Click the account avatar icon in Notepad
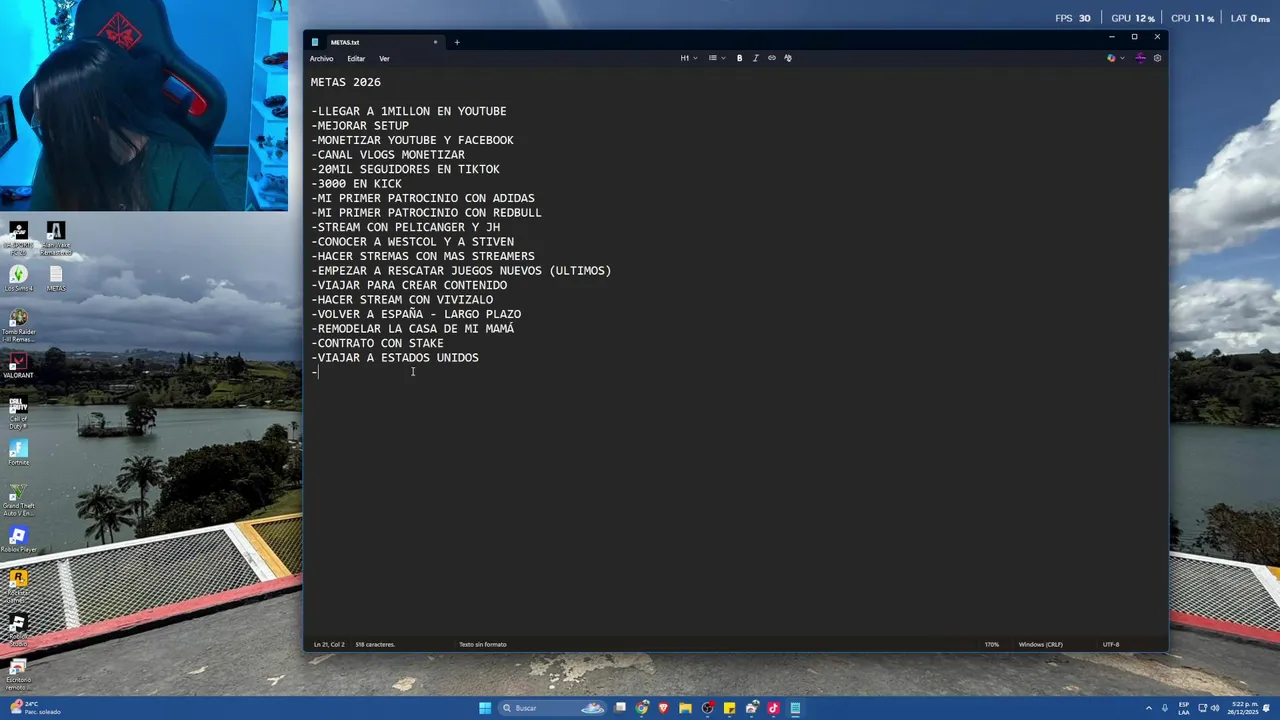The height and width of the screenshot is (720, 1280). pyautogui.click(x=1140, y=58)
